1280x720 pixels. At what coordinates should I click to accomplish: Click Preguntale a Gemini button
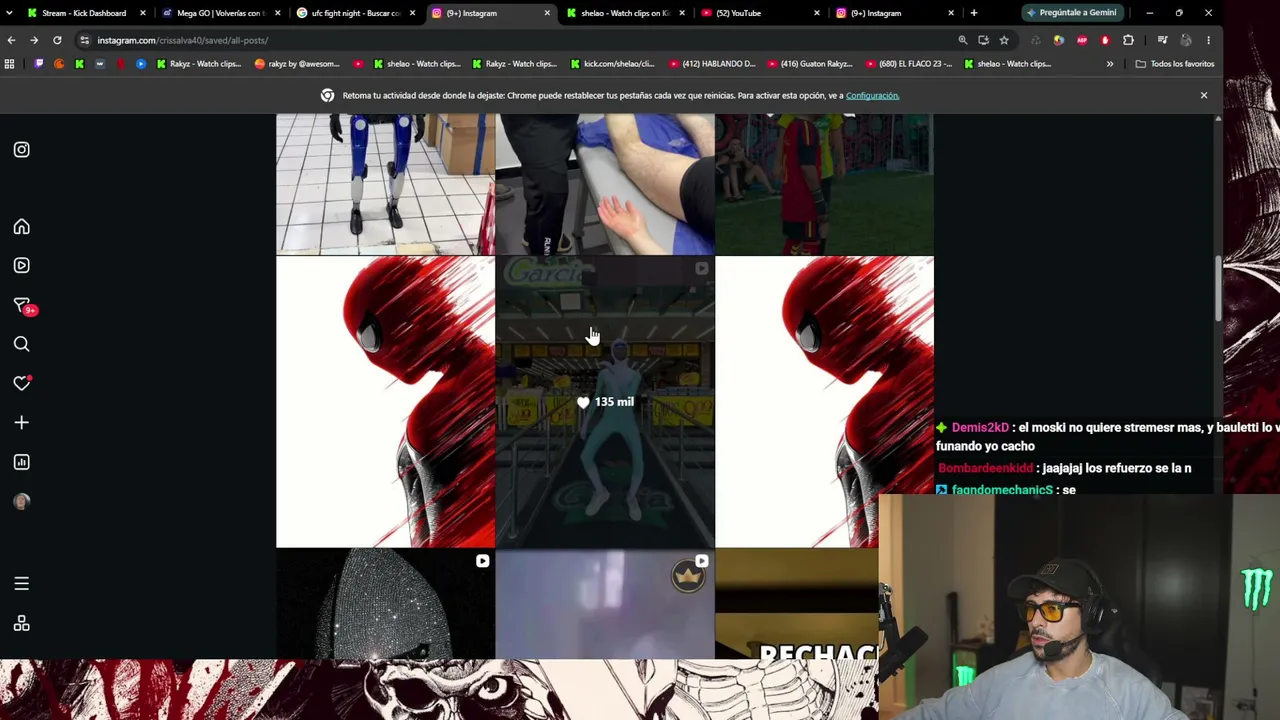tap(1071, 13)
